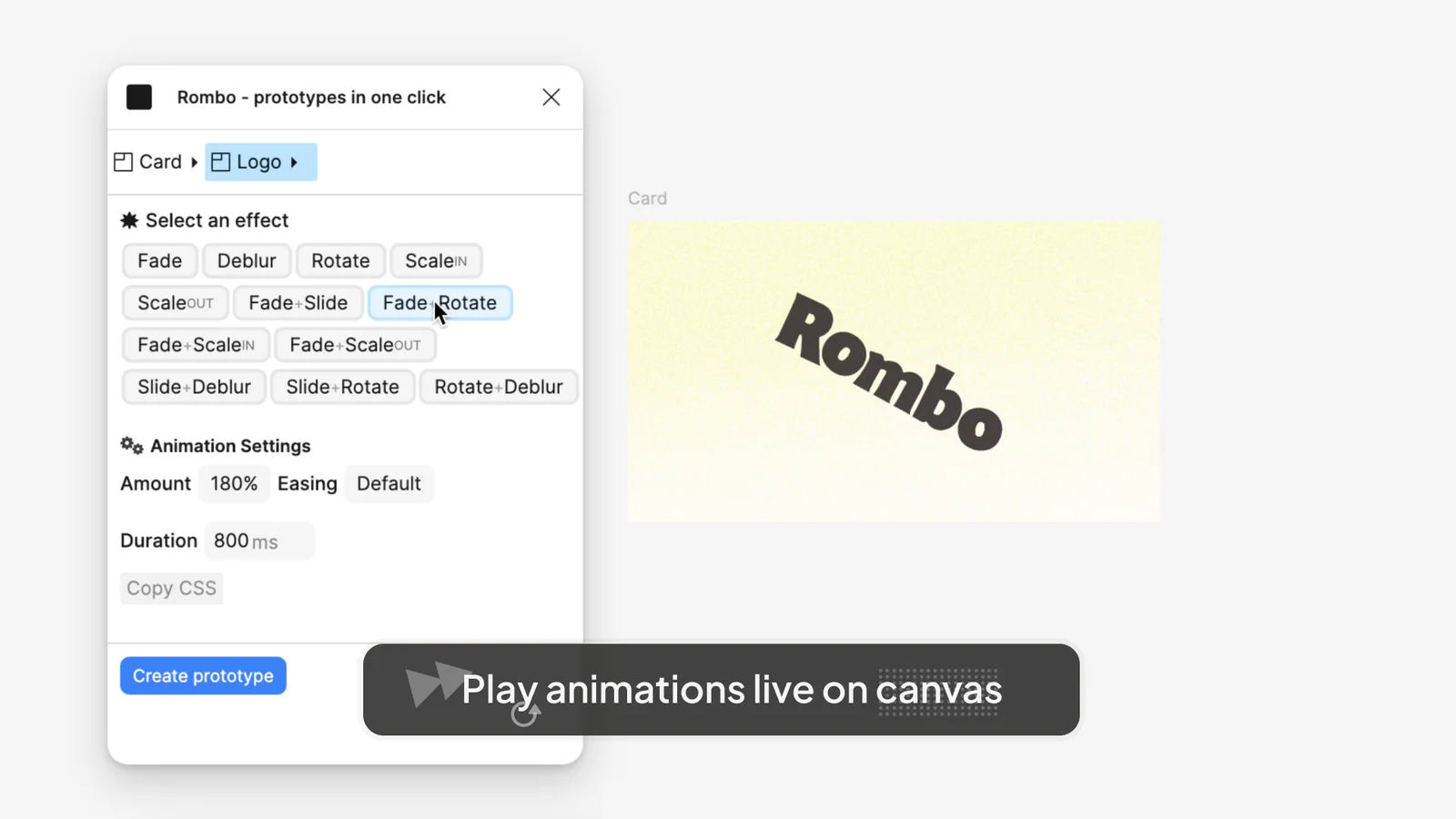1456x819 pixels.
Task: Click the burst icon beside Select an effect
Action: tap(130, 220)
